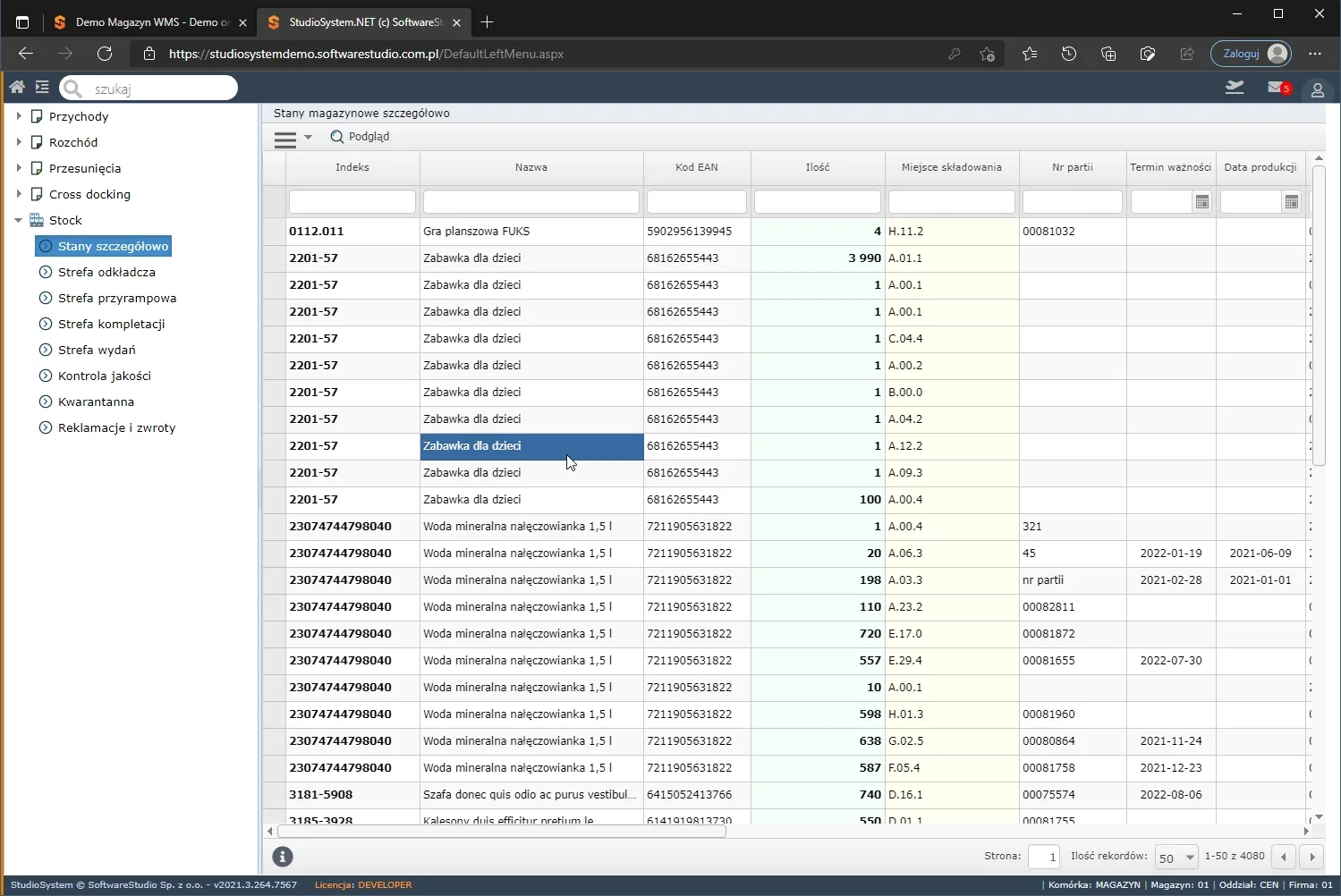The width and height of the screenshot is (1341, 896).
Task: Open the messages envelope with red badge
Action: (x=1279, y=88)
